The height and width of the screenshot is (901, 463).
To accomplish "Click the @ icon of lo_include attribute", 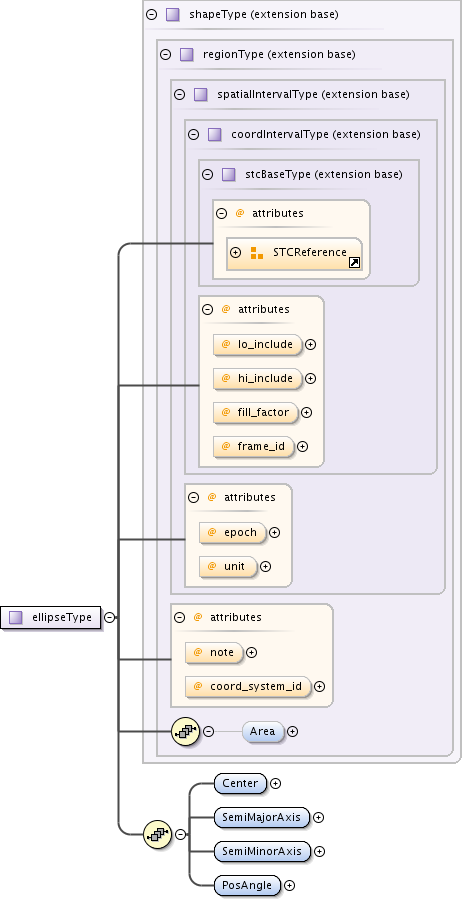I will (x=226, y=344).
